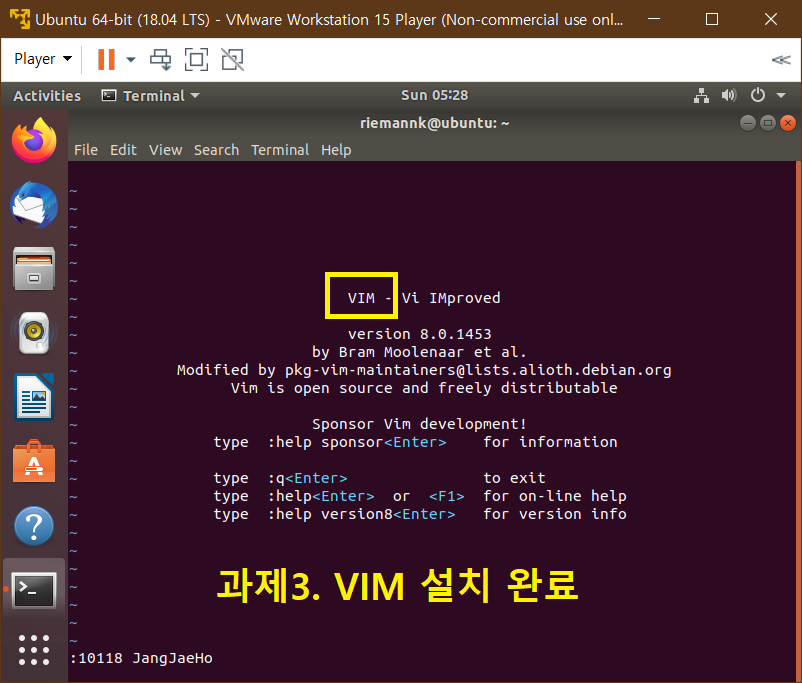
Task: Open the Search menu in Terminal
Action: pyautogui.click(x=216, y=150)
